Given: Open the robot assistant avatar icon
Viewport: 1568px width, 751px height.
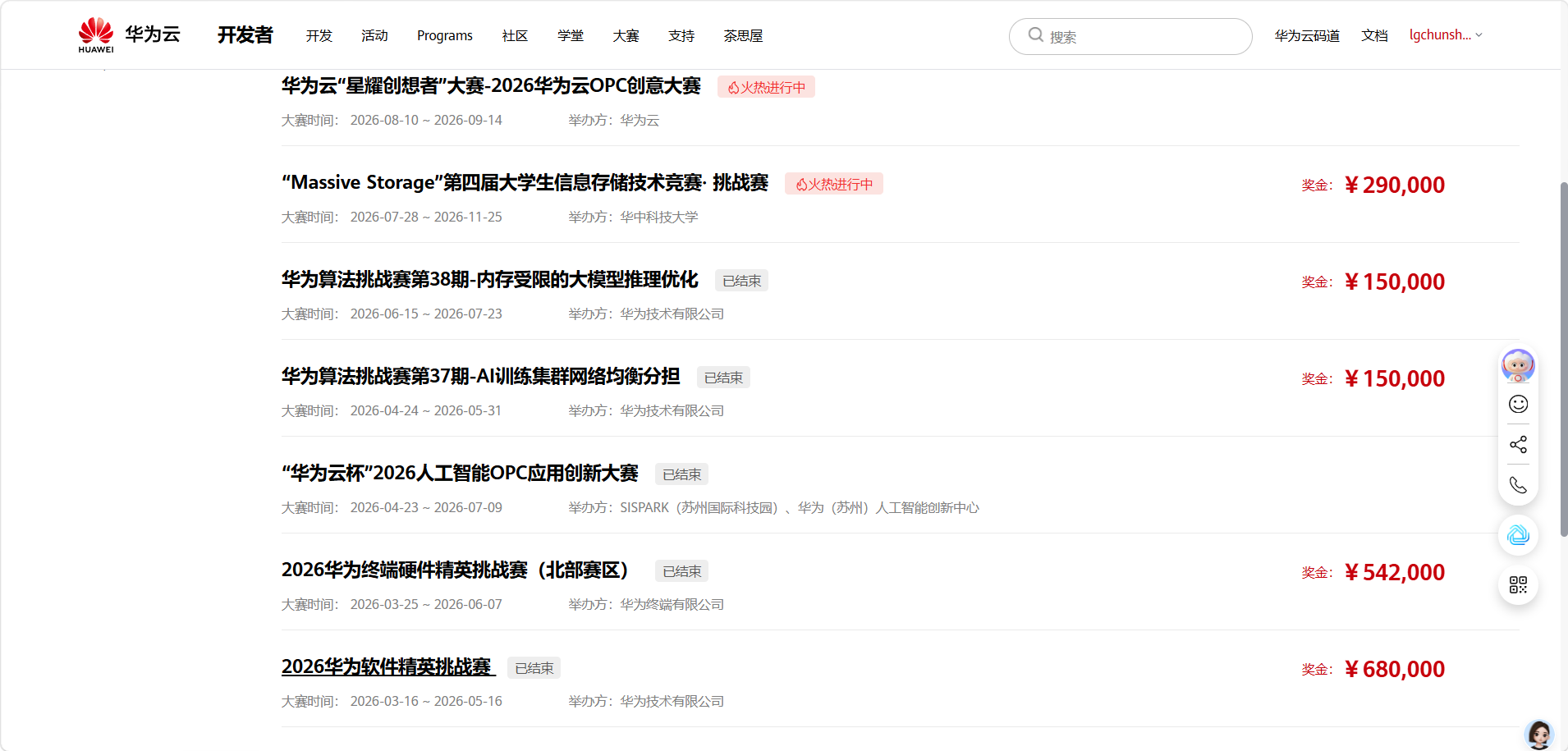Looking at the screenshot, I should pyautogui.click(x=1518, y=366).
